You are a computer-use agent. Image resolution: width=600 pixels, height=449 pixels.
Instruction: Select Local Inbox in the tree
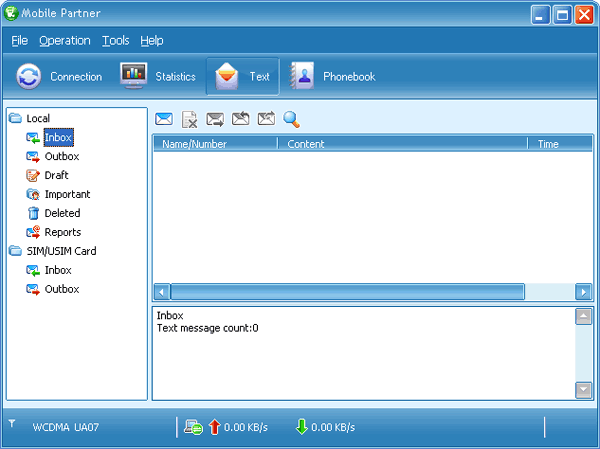point(58,137)
